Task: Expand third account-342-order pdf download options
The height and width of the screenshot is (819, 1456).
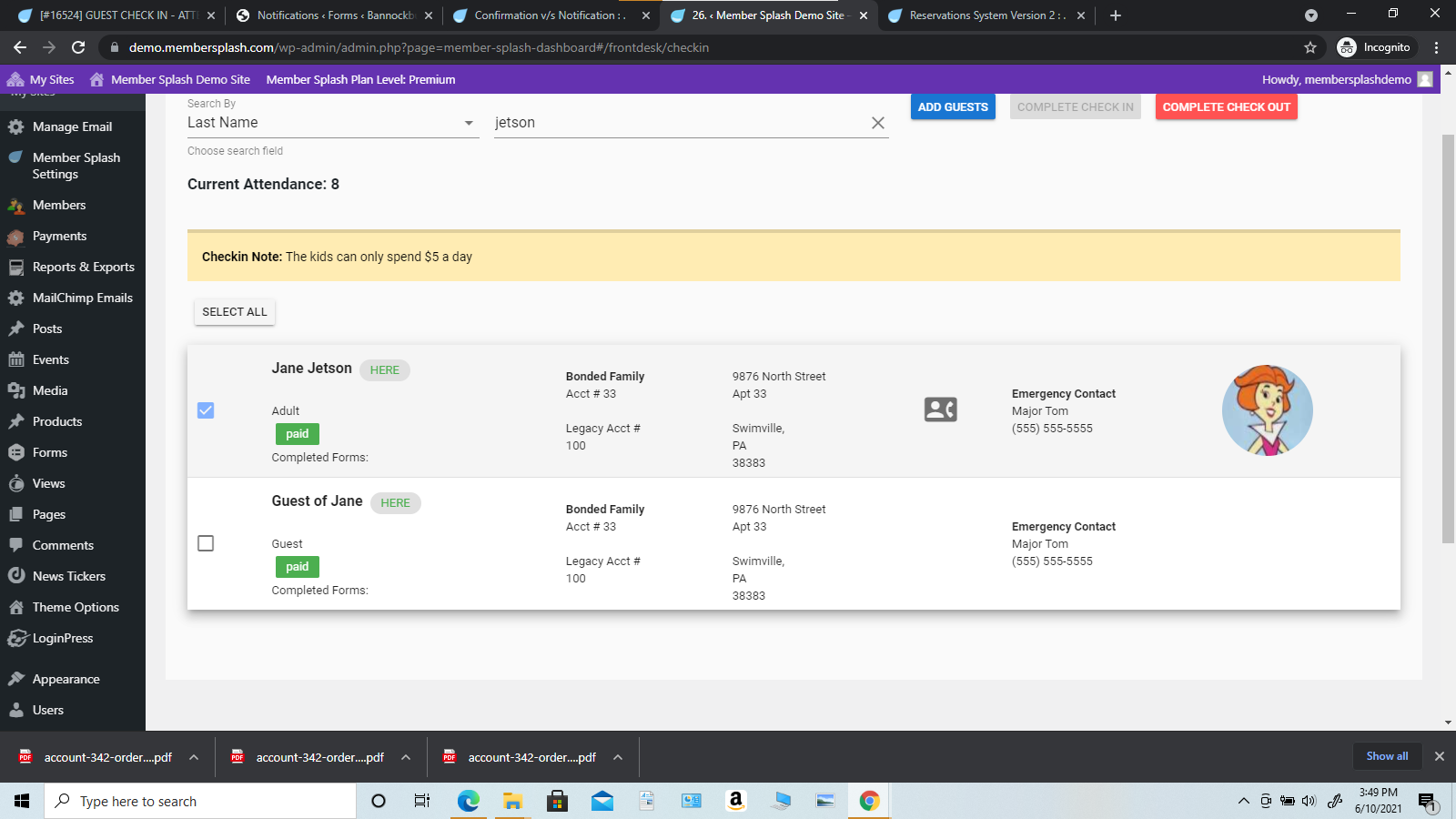Action: tap(618, 757)
